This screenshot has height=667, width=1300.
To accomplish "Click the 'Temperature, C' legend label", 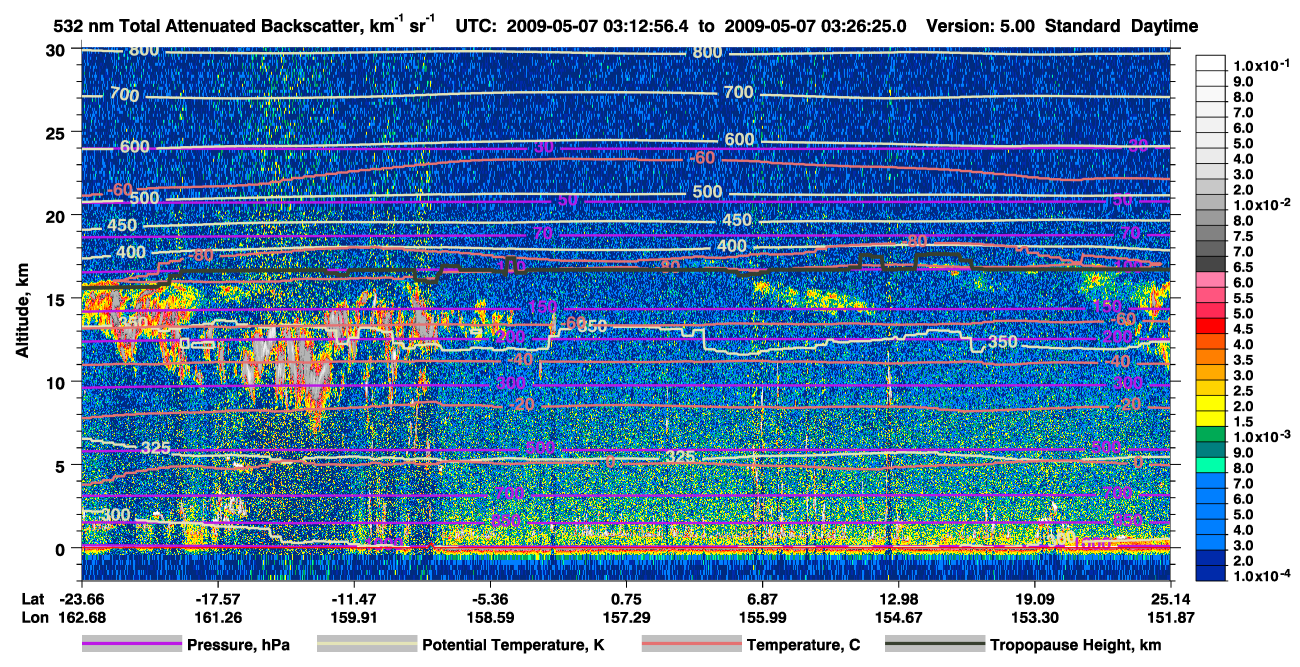I will coord(803,646).
